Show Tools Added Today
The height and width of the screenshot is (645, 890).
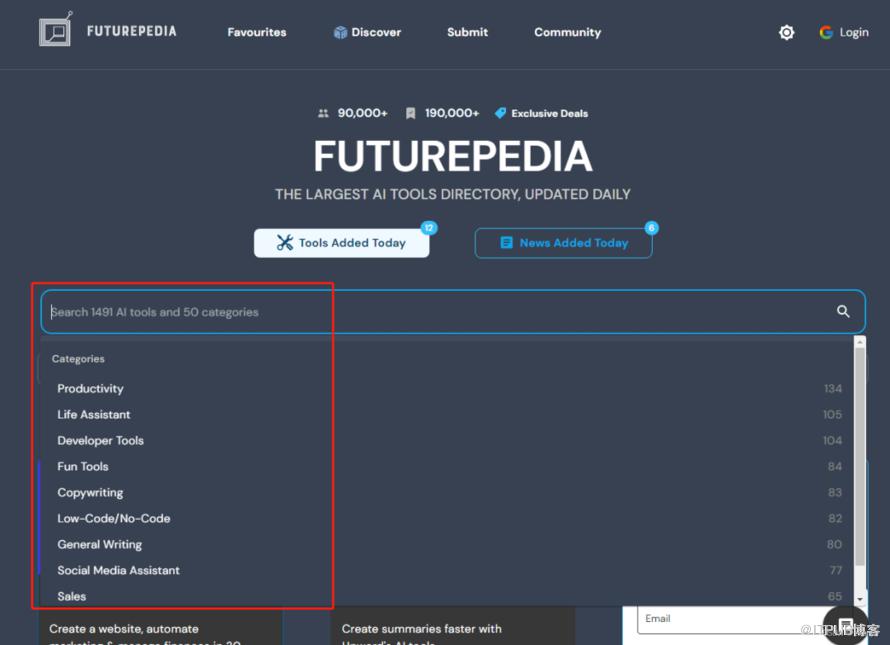pos(341,243)
